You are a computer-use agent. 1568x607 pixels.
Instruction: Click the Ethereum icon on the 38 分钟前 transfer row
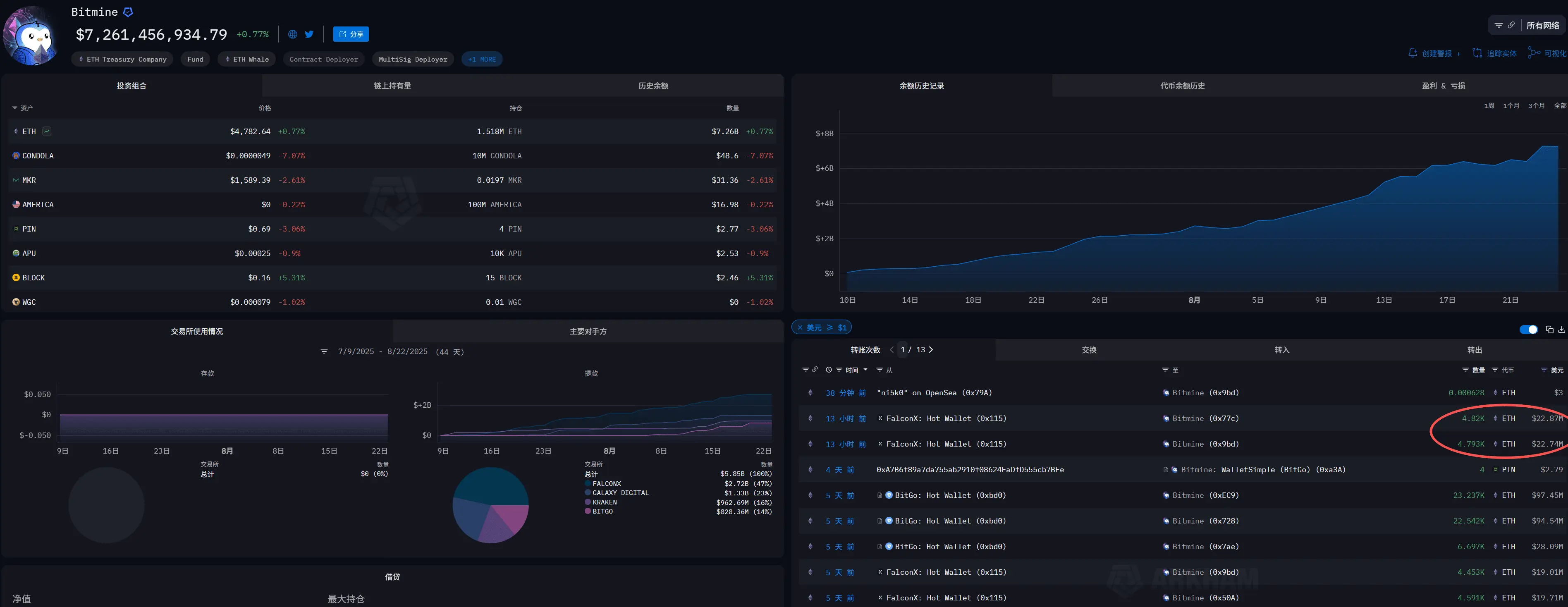coord(810,393)
